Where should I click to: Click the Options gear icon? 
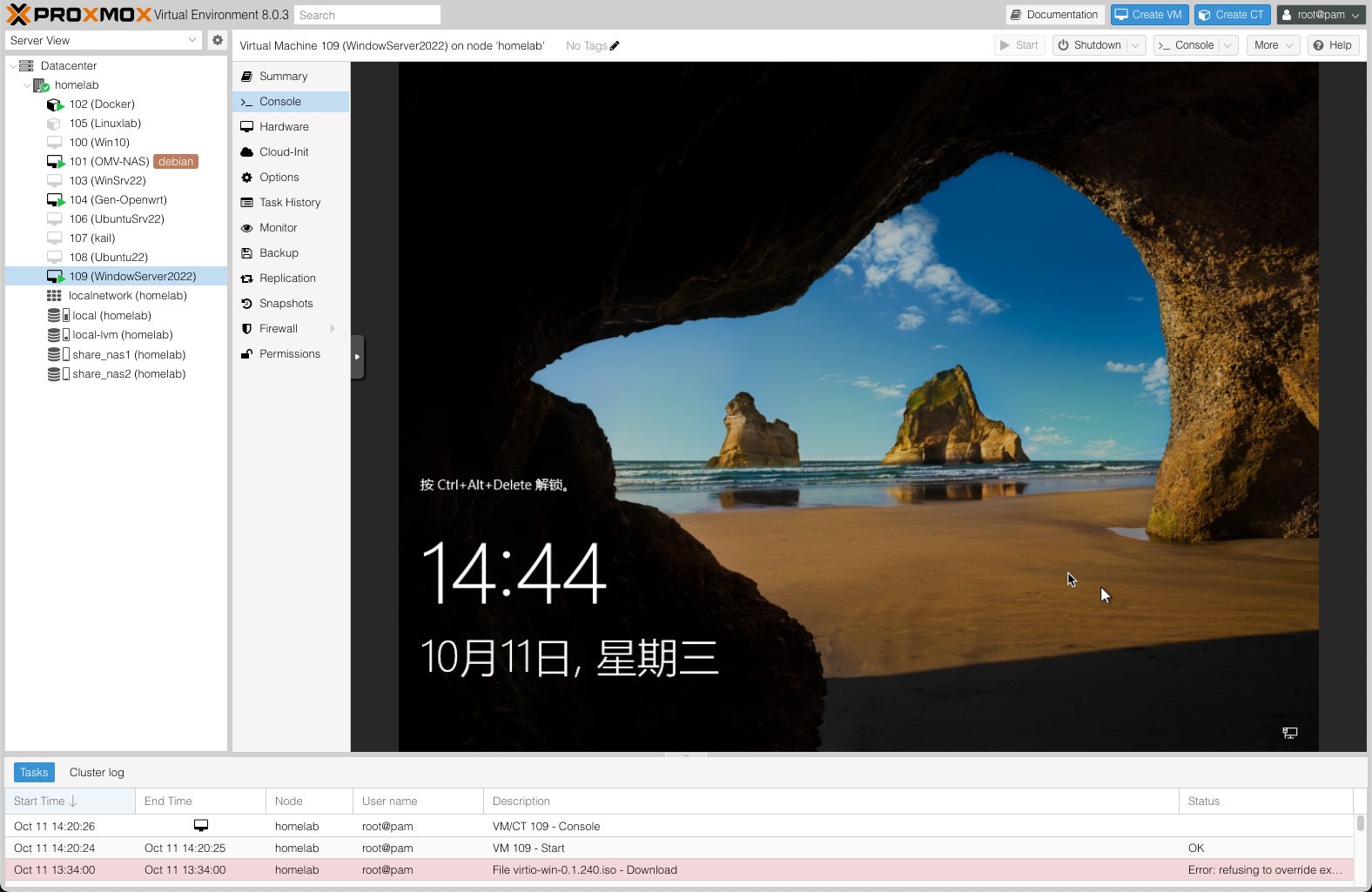tap(247, 178)
